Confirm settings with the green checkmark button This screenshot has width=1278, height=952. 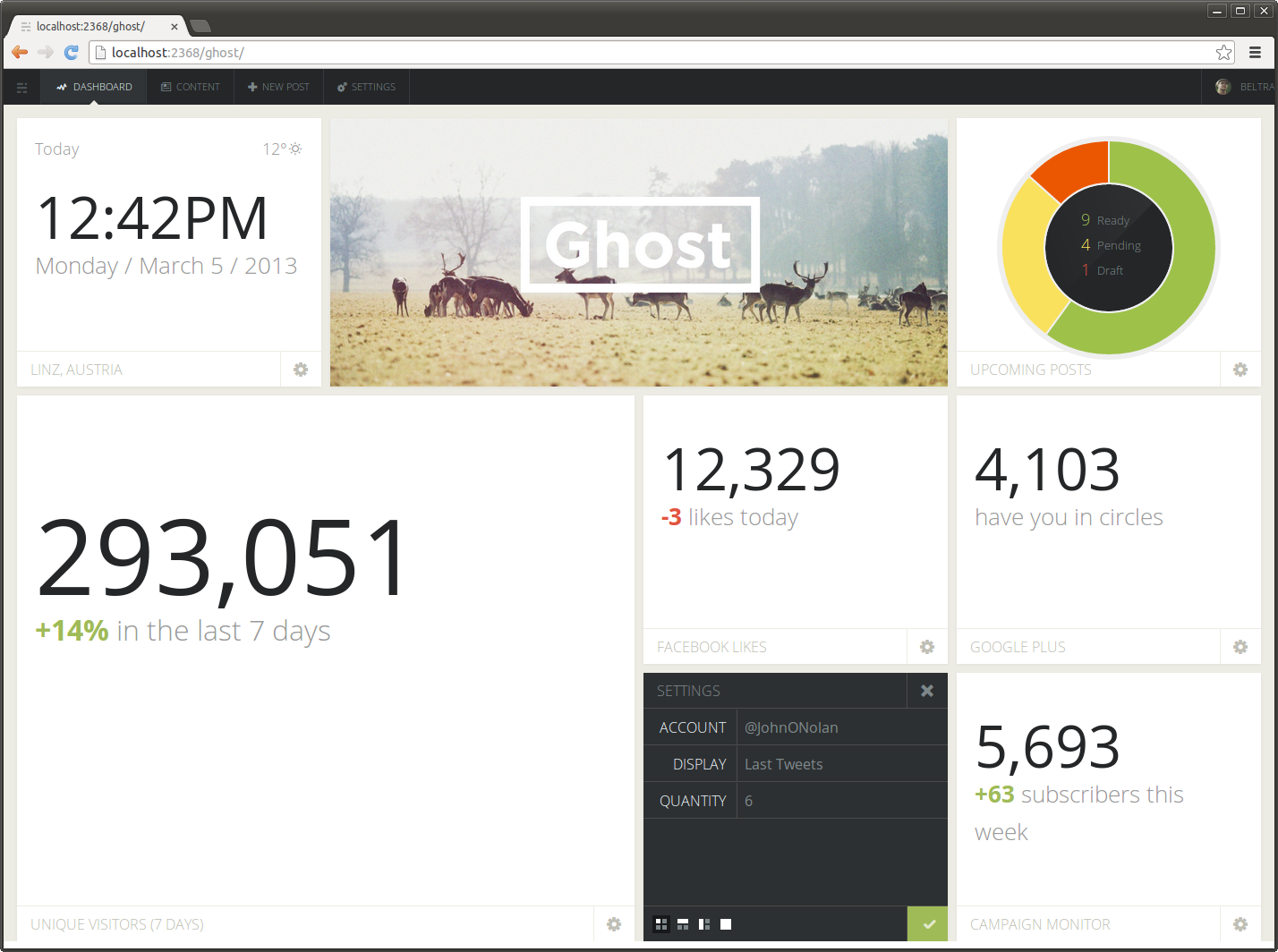pyautogui.click(x=928, y=924)
